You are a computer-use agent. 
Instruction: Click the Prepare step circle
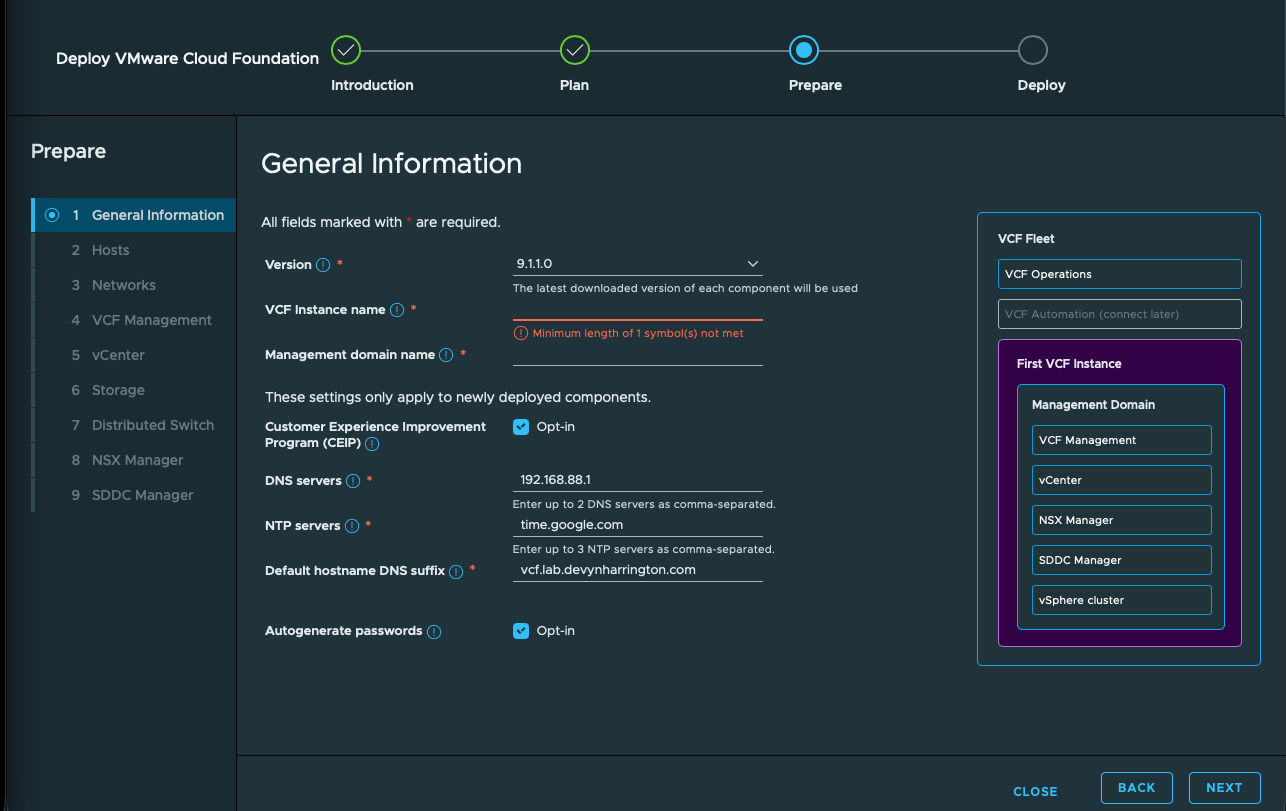point(803,49)
